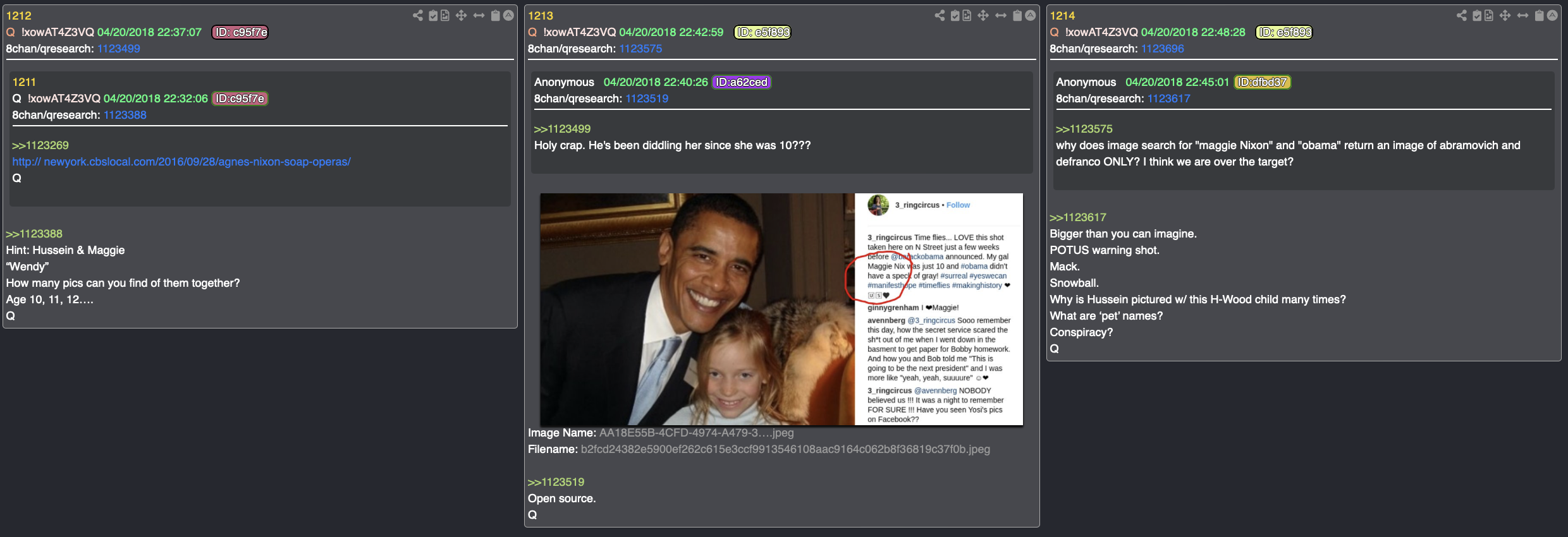Follow the >>1123388 reply reference
1568x537 pixels.
(34, 234)
